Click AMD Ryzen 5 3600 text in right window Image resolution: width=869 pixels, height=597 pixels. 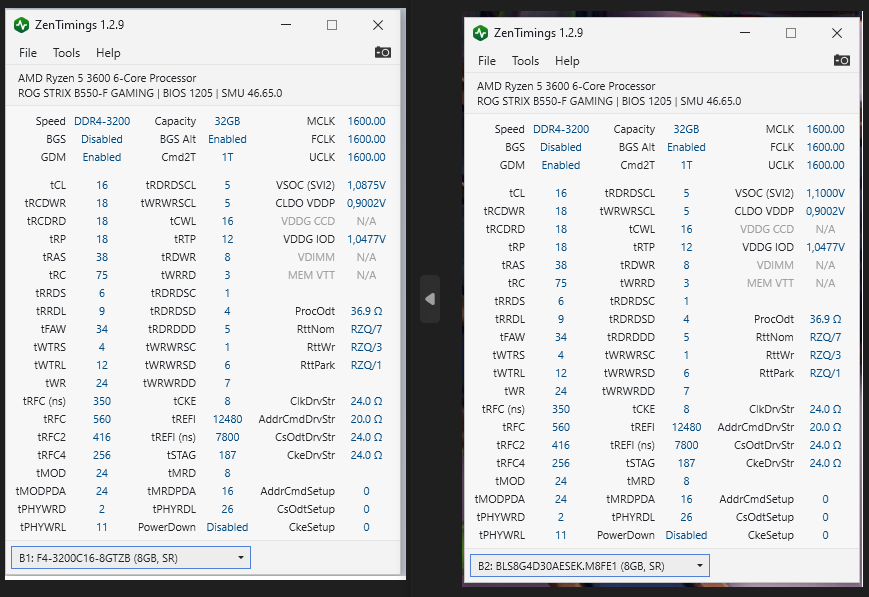click(x=566, y=86)
